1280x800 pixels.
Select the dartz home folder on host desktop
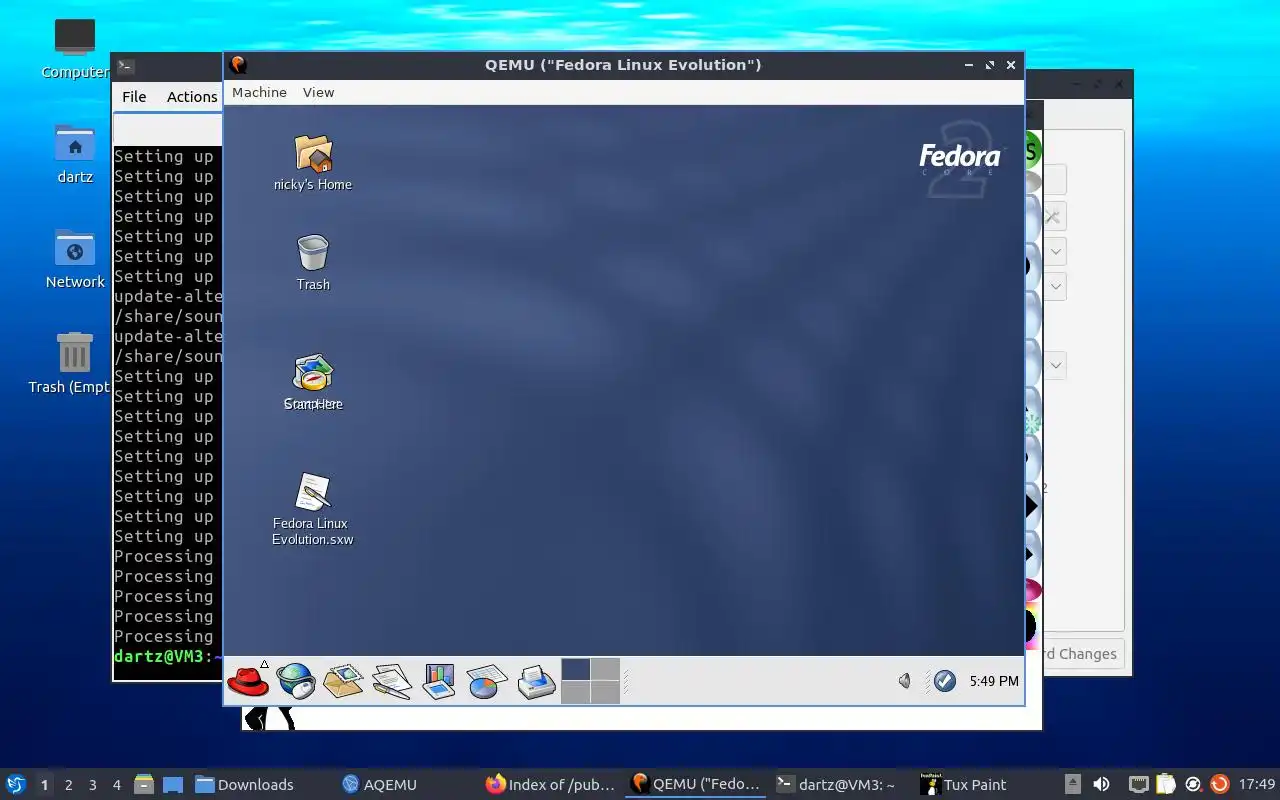(75, 155)
